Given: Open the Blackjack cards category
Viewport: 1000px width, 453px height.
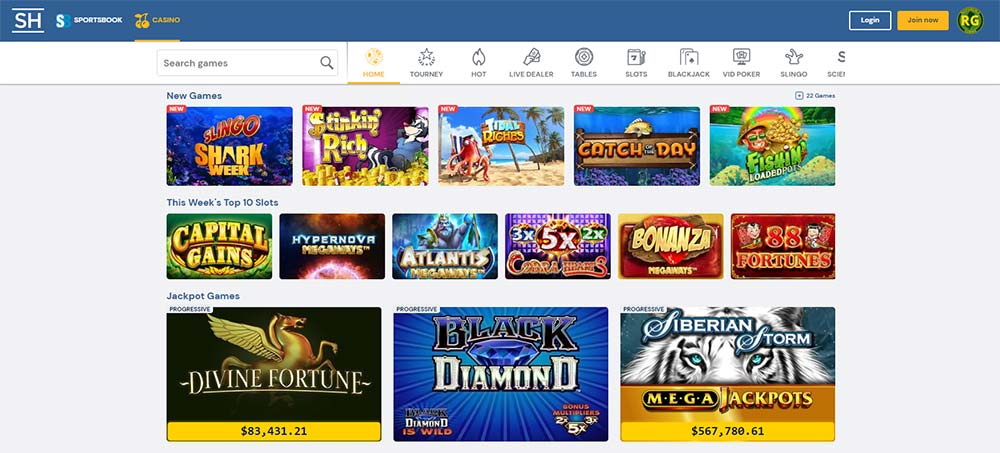Looking at the screenshot, I should [689, 57].
